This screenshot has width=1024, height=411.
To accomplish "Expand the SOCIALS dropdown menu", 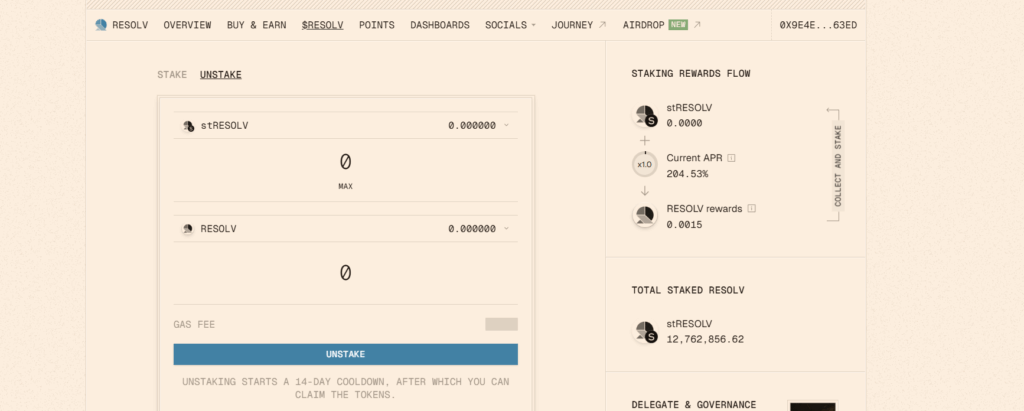I will [510, 25].
